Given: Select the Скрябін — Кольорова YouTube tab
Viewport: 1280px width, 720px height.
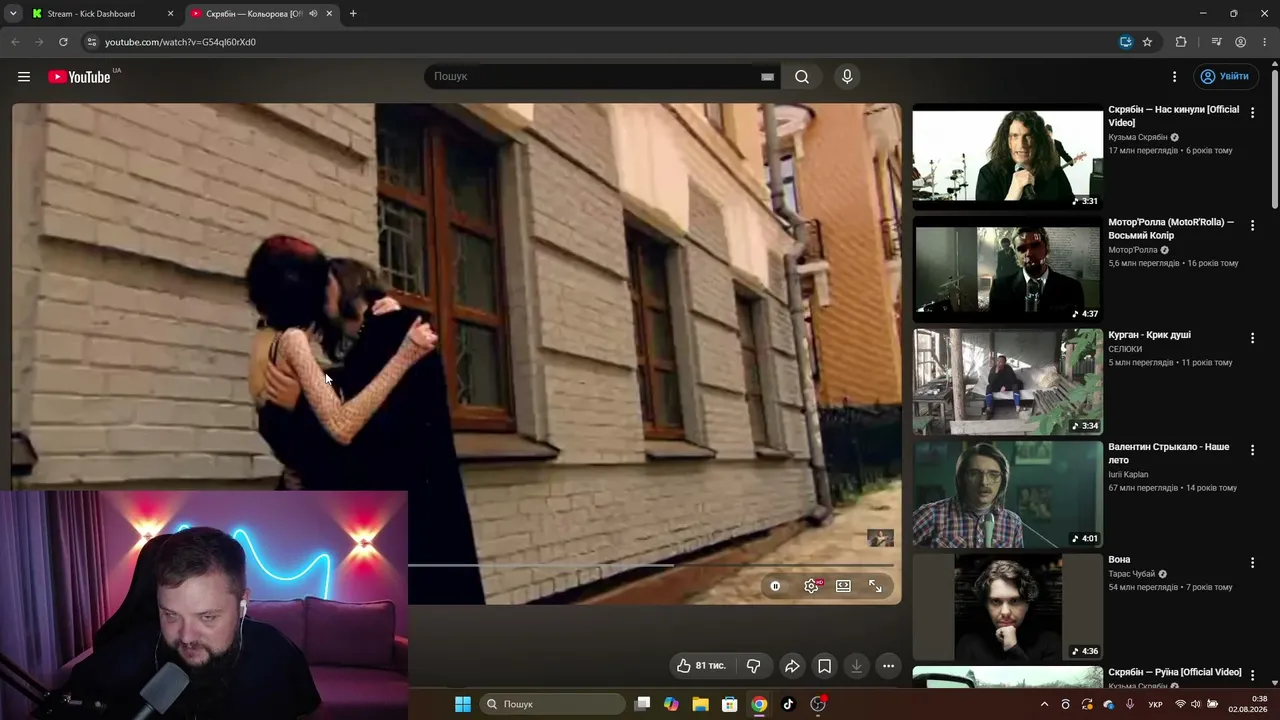Looking at the screenshot, I should pos(262,14).
